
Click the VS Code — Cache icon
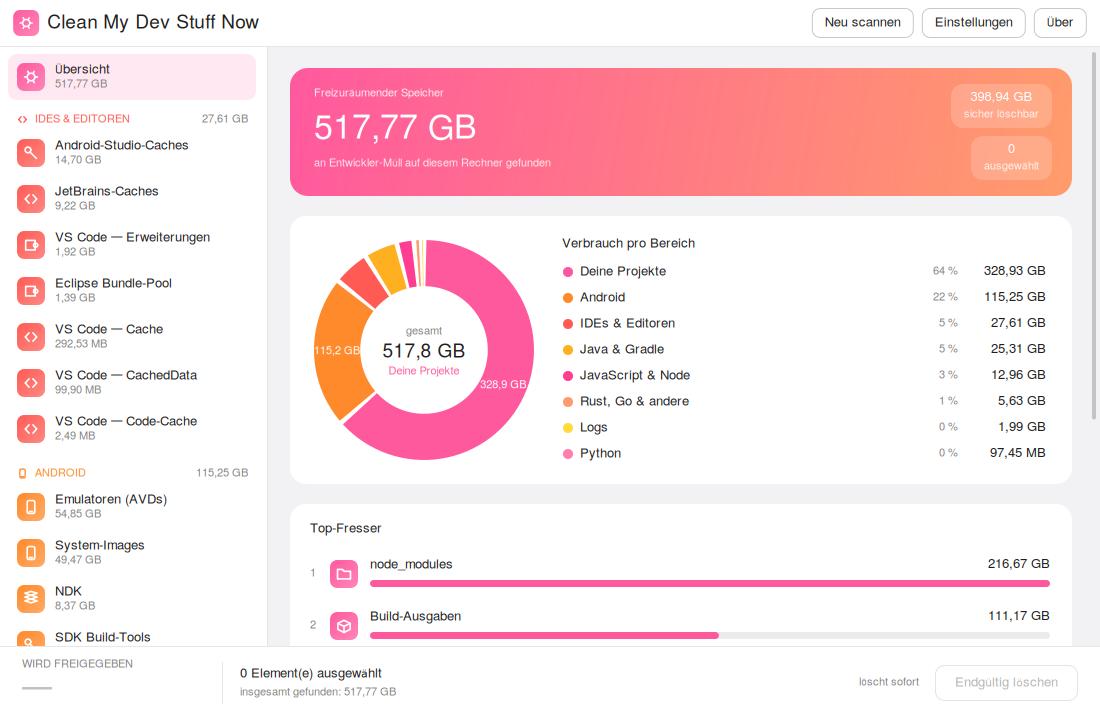(x=31, y=337)
